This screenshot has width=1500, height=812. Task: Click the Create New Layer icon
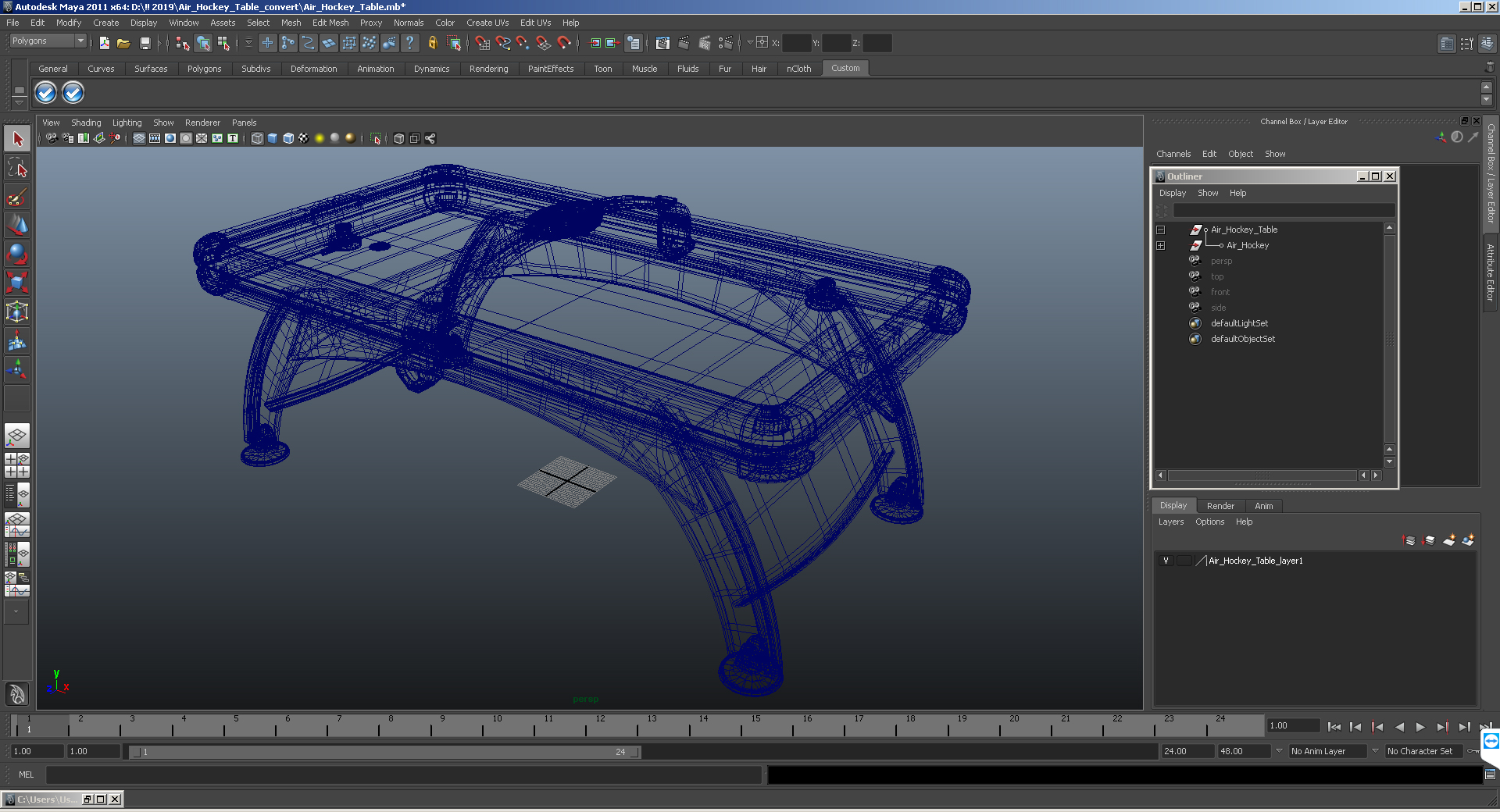click(x=1449, y=540)
